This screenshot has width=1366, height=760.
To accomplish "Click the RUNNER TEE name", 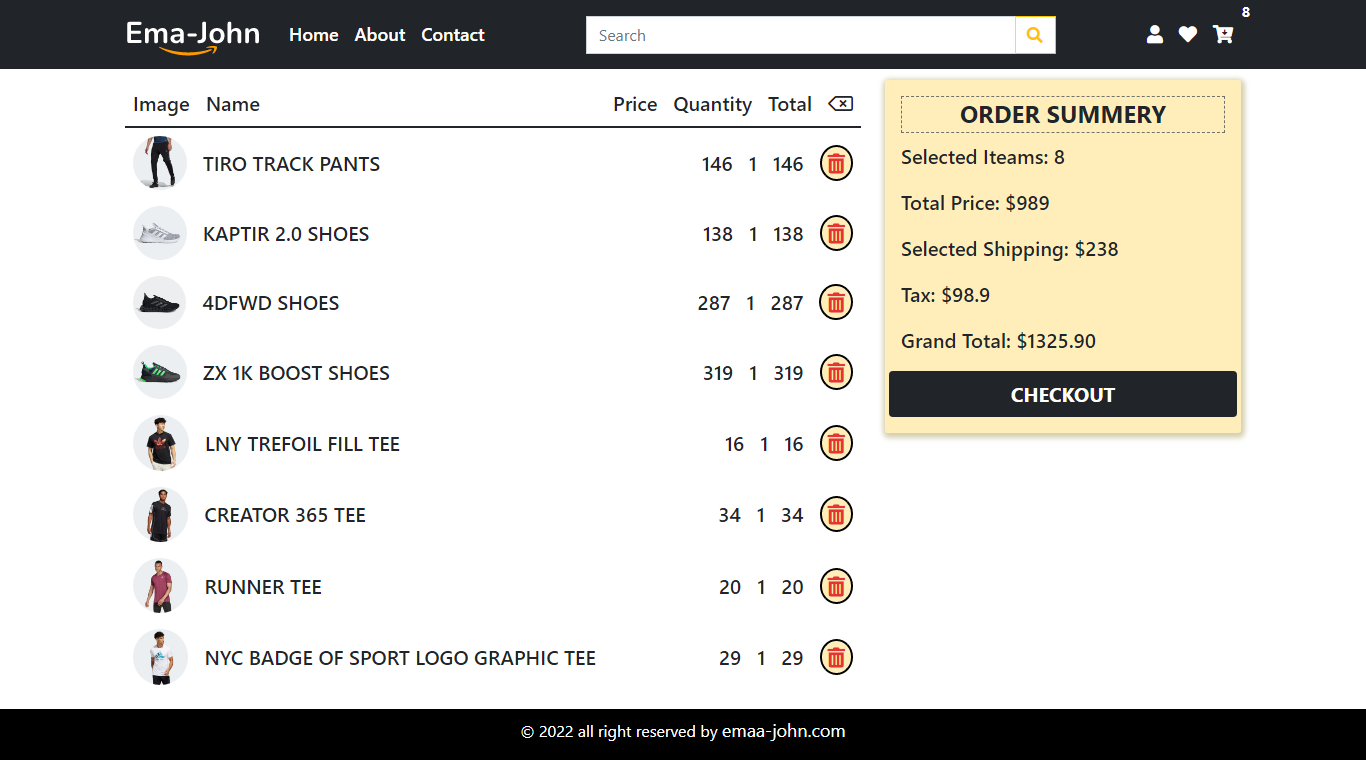I will pyautogui.click(x=263, y=587).
